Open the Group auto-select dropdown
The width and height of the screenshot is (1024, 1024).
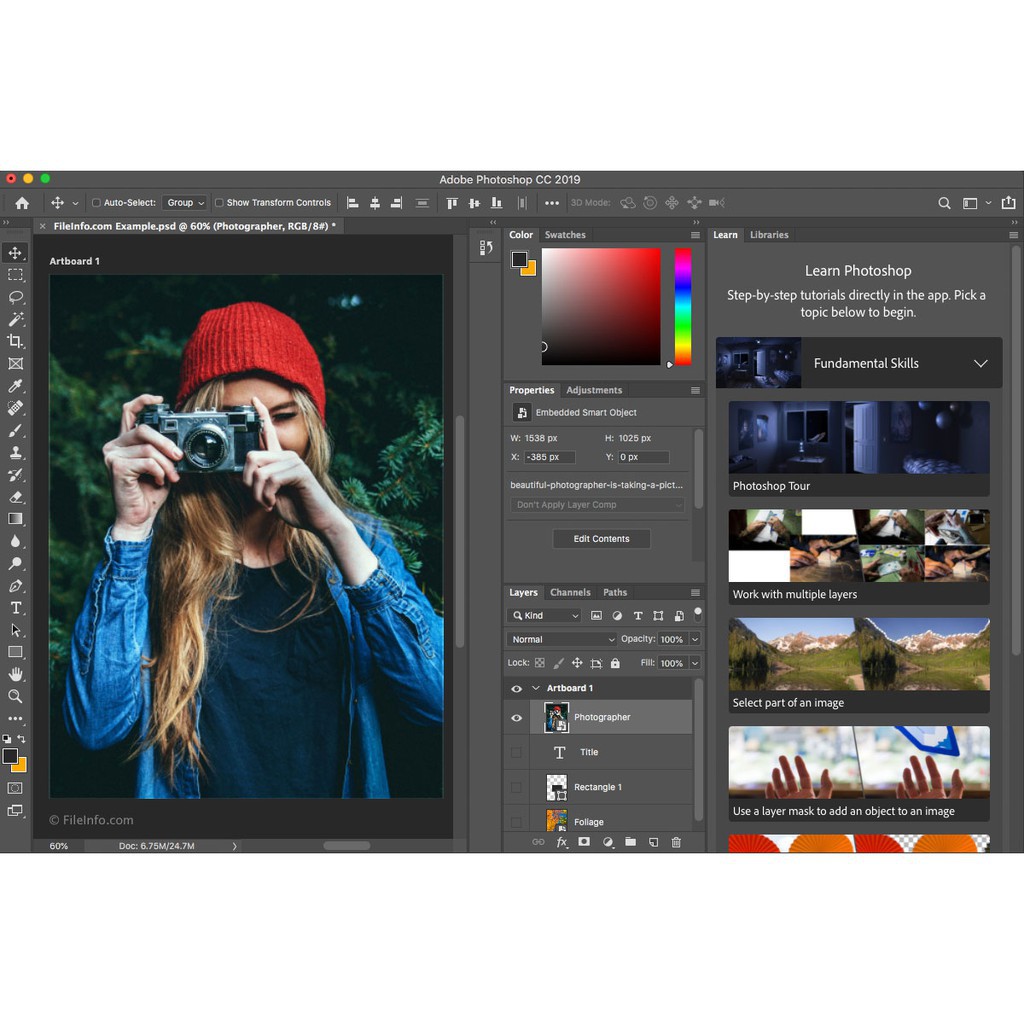click(186, 203)
